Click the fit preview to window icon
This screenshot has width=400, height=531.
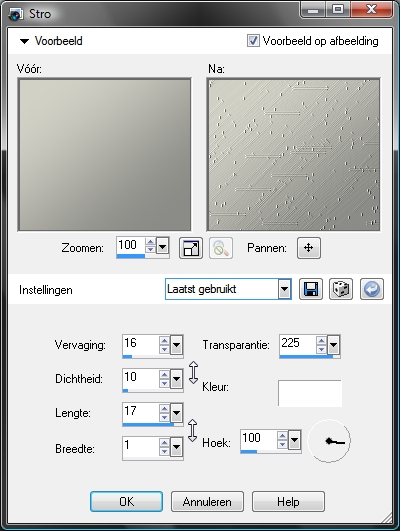click(x=191, y=248)
